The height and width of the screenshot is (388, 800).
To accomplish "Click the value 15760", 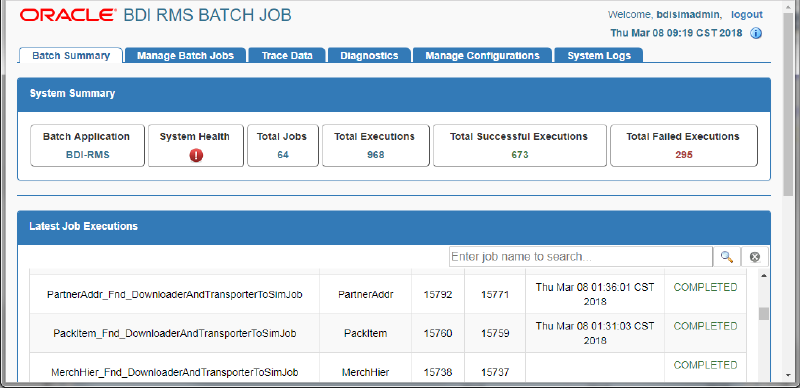I will [x=438, y=333].
